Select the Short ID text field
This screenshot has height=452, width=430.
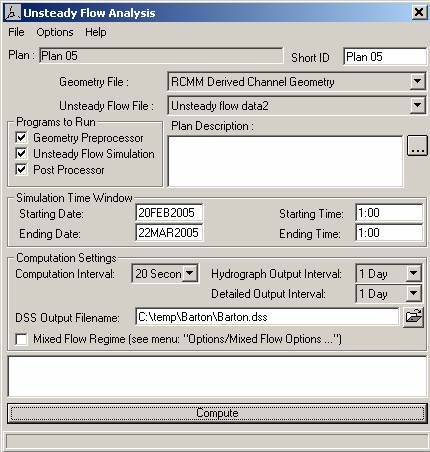point(385,56)
